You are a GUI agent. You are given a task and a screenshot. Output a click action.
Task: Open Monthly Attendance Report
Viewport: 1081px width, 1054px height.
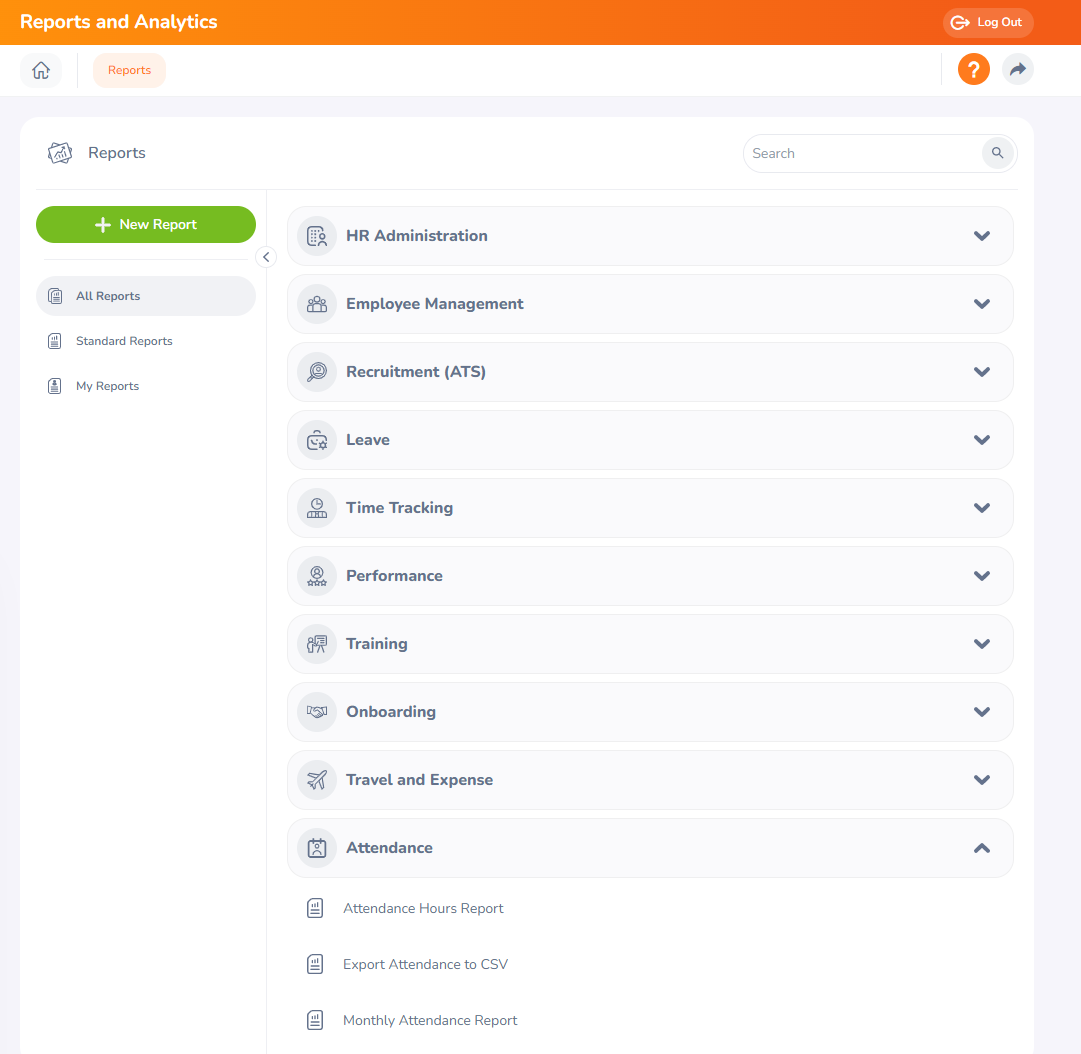click(430, 1020)
